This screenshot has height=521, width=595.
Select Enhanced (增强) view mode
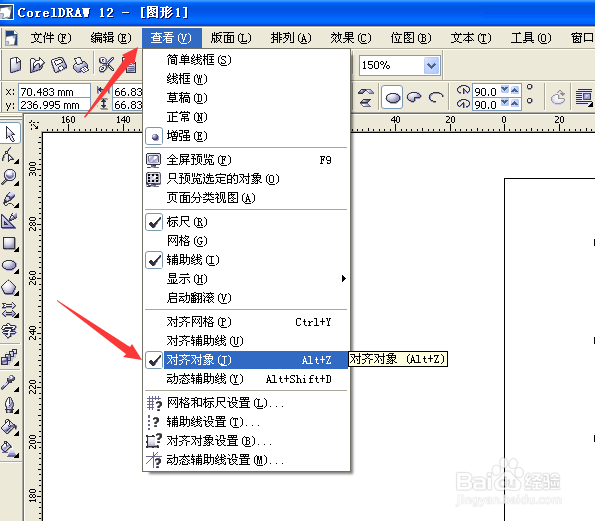click(246, 136)
